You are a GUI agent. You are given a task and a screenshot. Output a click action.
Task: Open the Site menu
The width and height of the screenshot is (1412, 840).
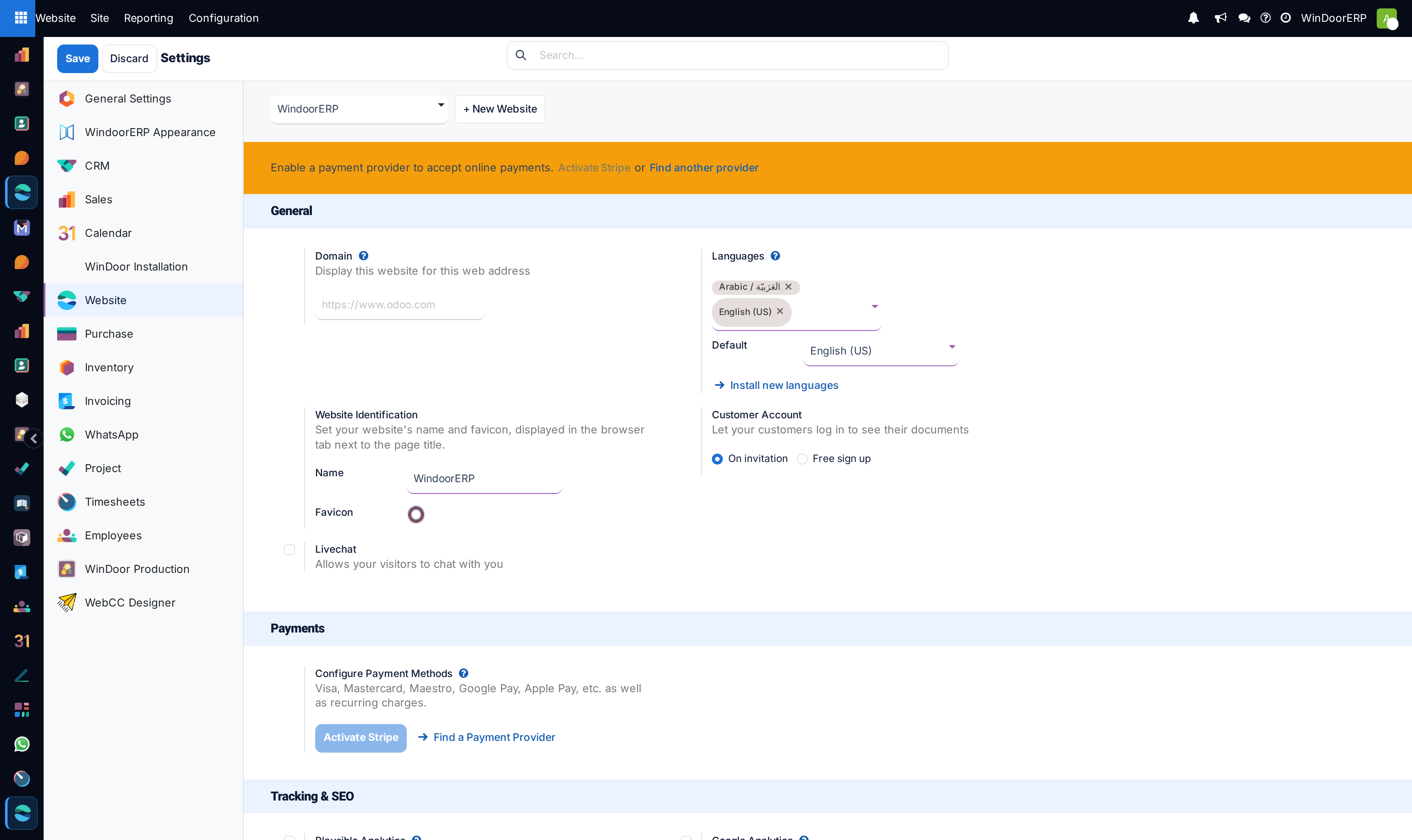[100, 18]
